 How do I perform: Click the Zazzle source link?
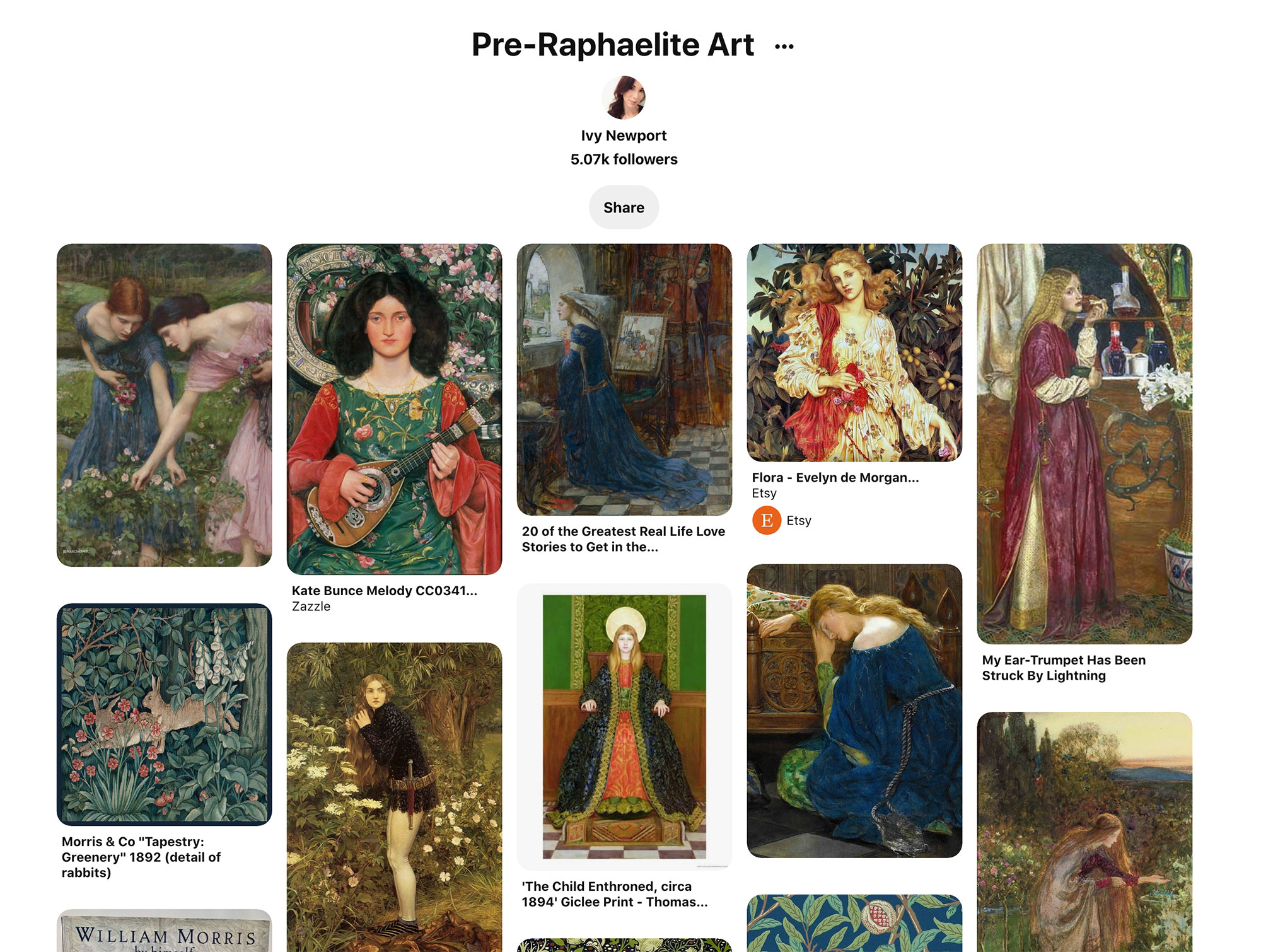311,607
